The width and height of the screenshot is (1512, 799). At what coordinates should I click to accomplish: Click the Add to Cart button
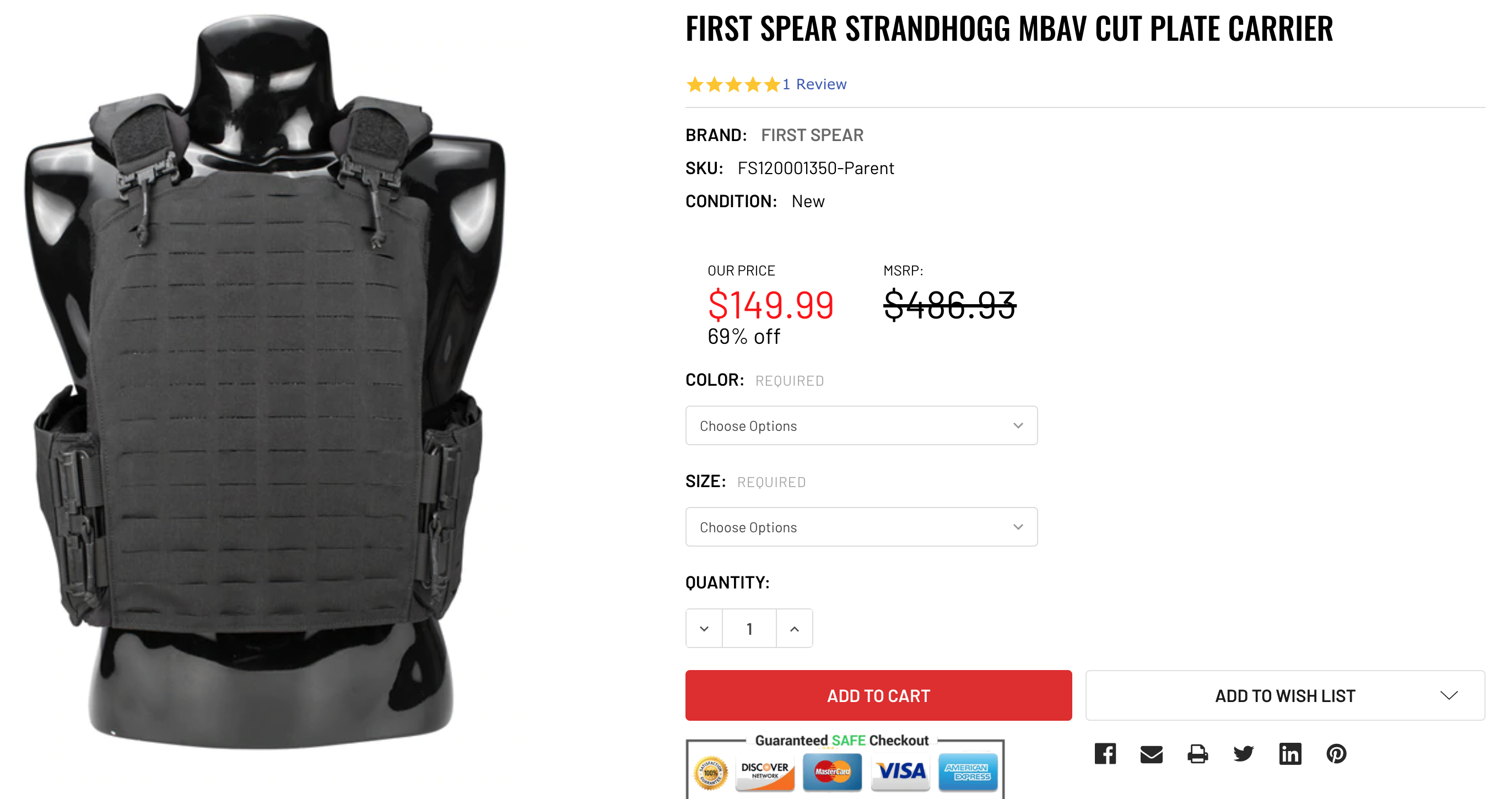click(878, 695)
